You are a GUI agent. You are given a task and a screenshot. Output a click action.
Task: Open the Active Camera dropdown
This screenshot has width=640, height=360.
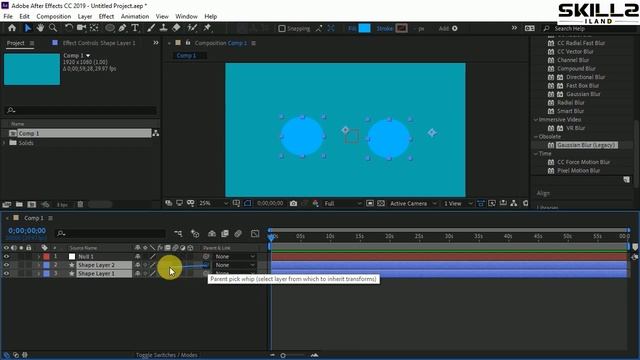(413, 203)
